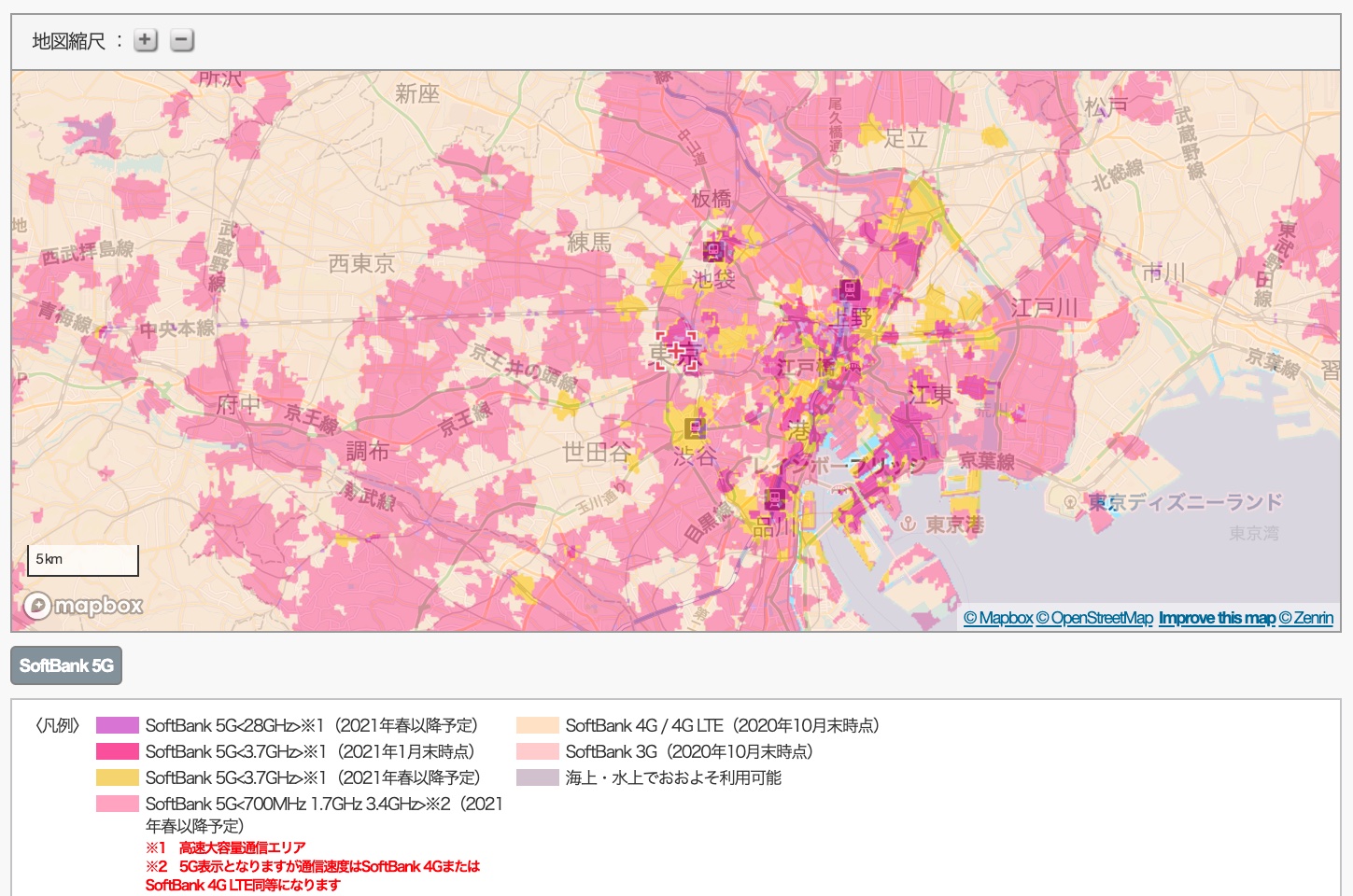The image size is (1353, 896).
Task: Click the 地図縮尺 label
Action: 68,40
